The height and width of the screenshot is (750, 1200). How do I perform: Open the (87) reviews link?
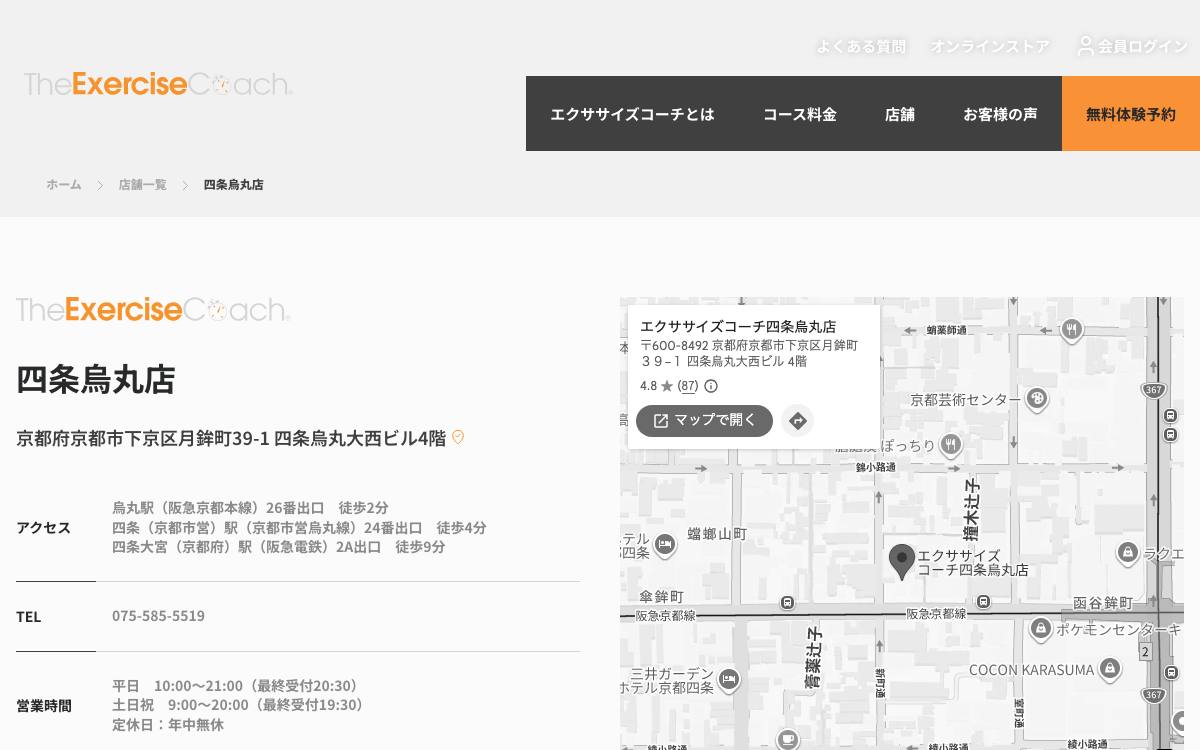[688, 386]
